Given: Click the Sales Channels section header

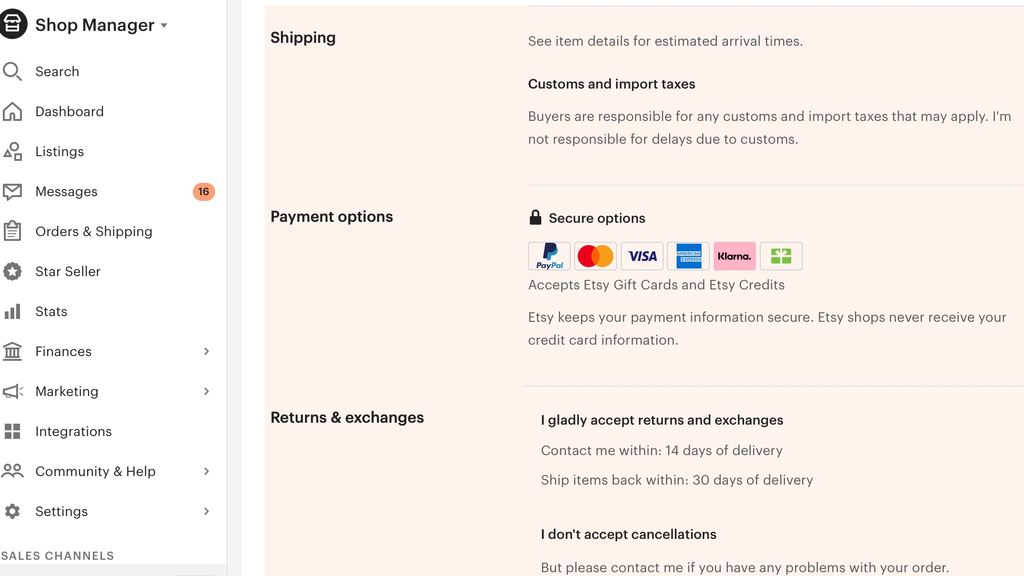Looking at the screenshot, I should pos(57,555).
